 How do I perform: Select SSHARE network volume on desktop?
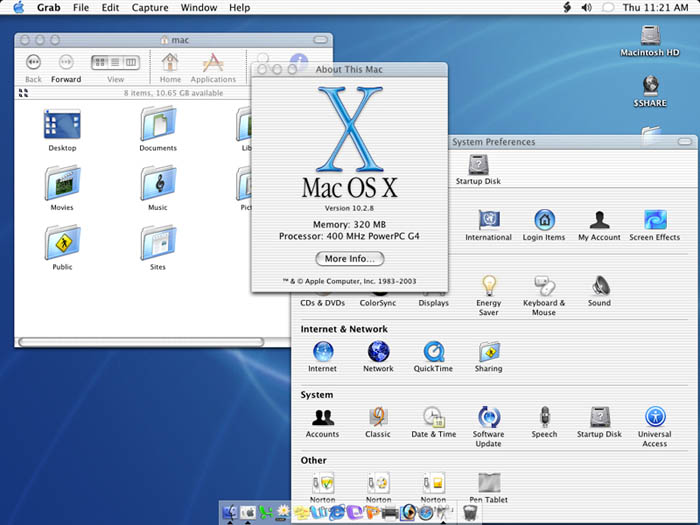coord(650,92)
